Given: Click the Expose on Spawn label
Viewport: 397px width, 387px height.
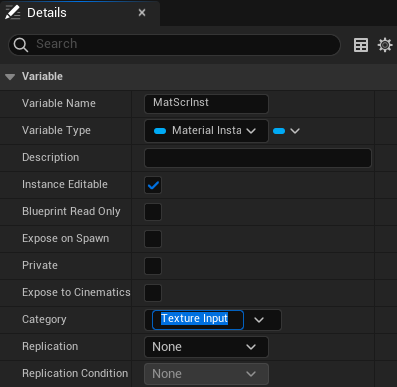Looking at the screenshot, I should [x=65, y=239].
